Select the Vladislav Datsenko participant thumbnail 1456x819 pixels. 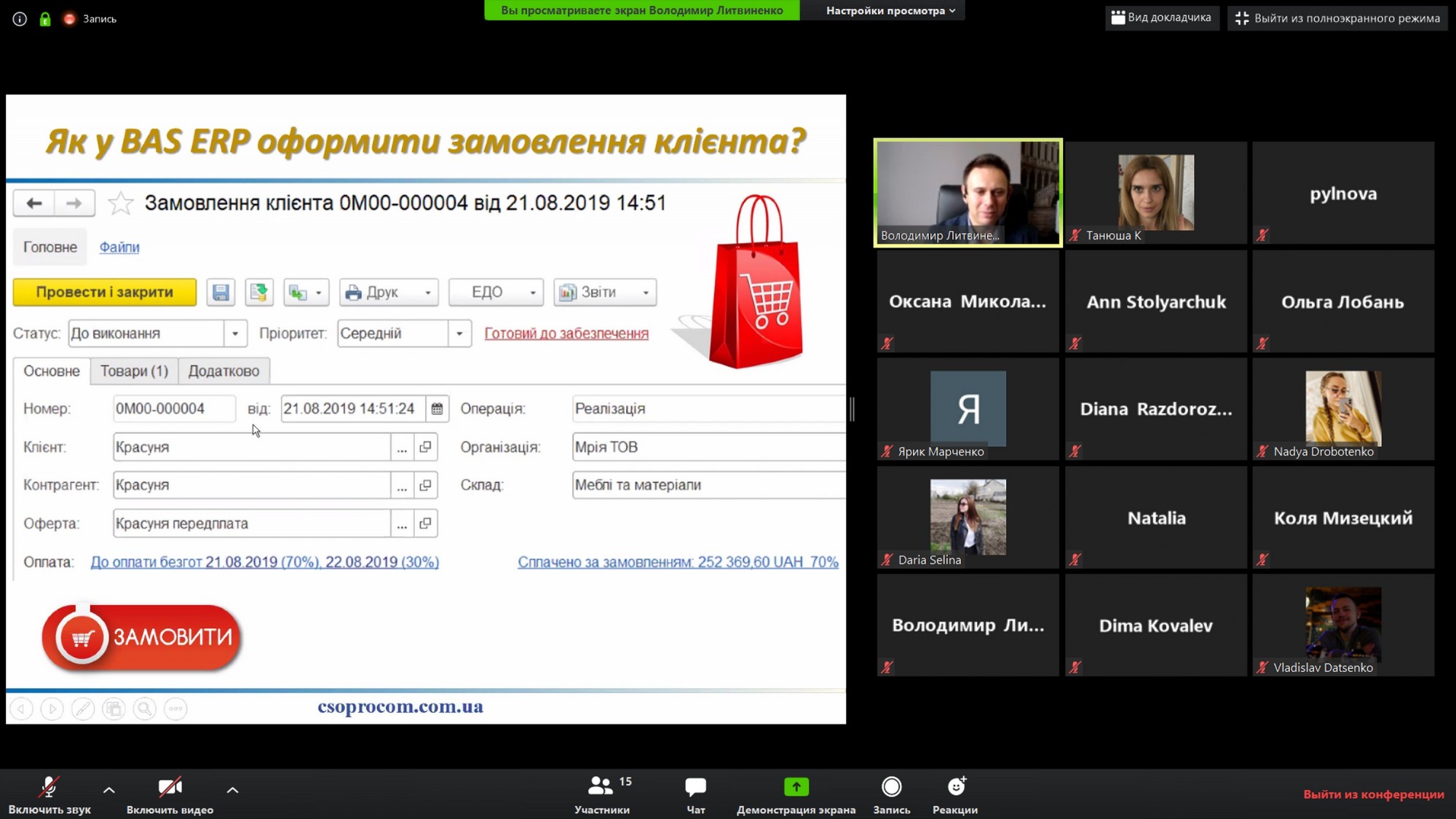coord(1343,625)
